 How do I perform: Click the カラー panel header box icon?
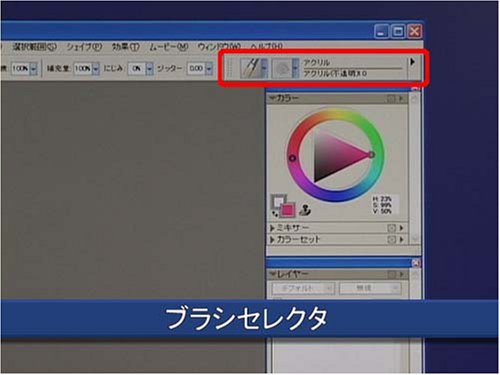(x=391, y=99)
